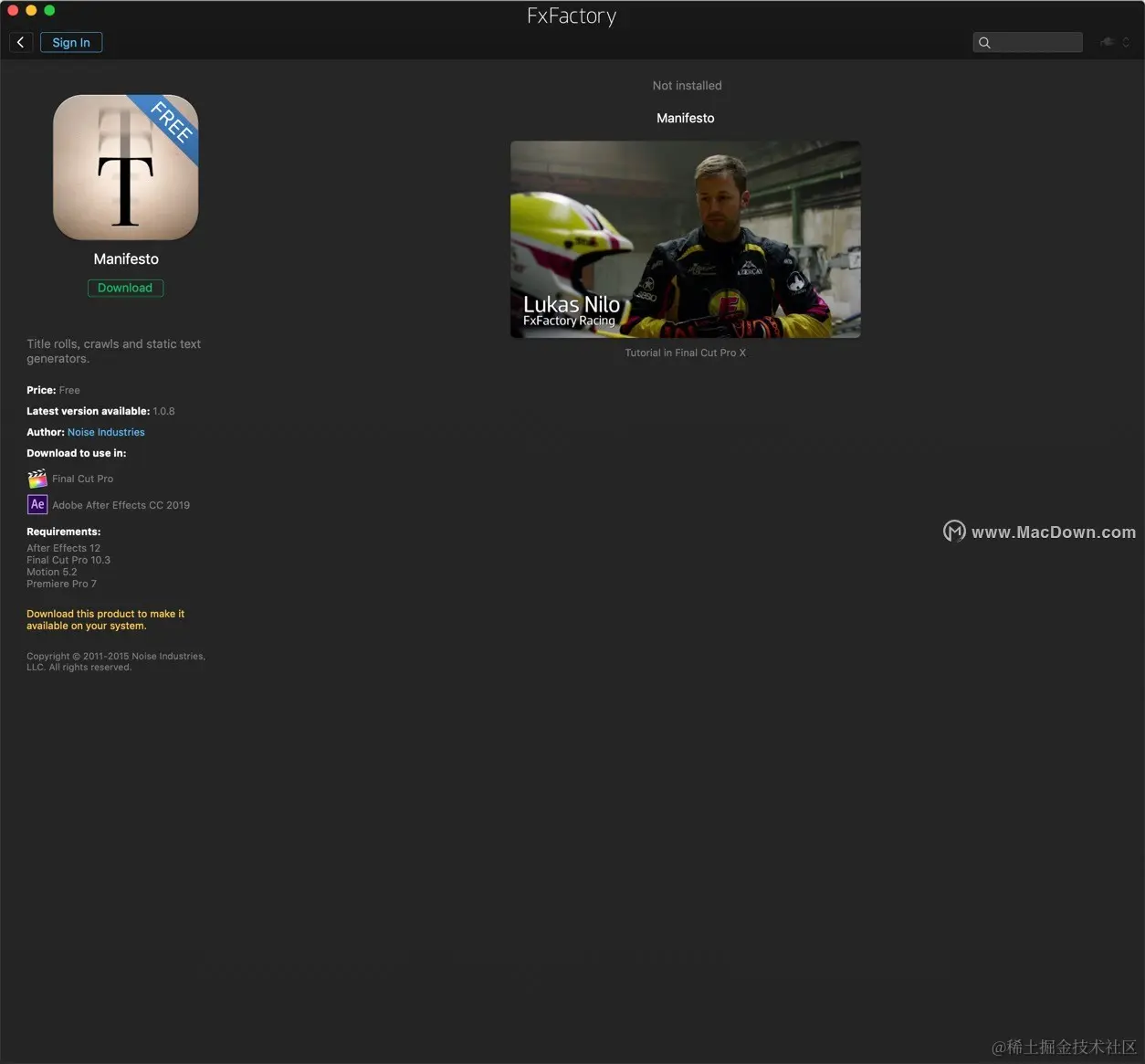Select the Final Cut Pro host label
Image resolution: width=1145 pixels, height=1064 pixels.
82,479
